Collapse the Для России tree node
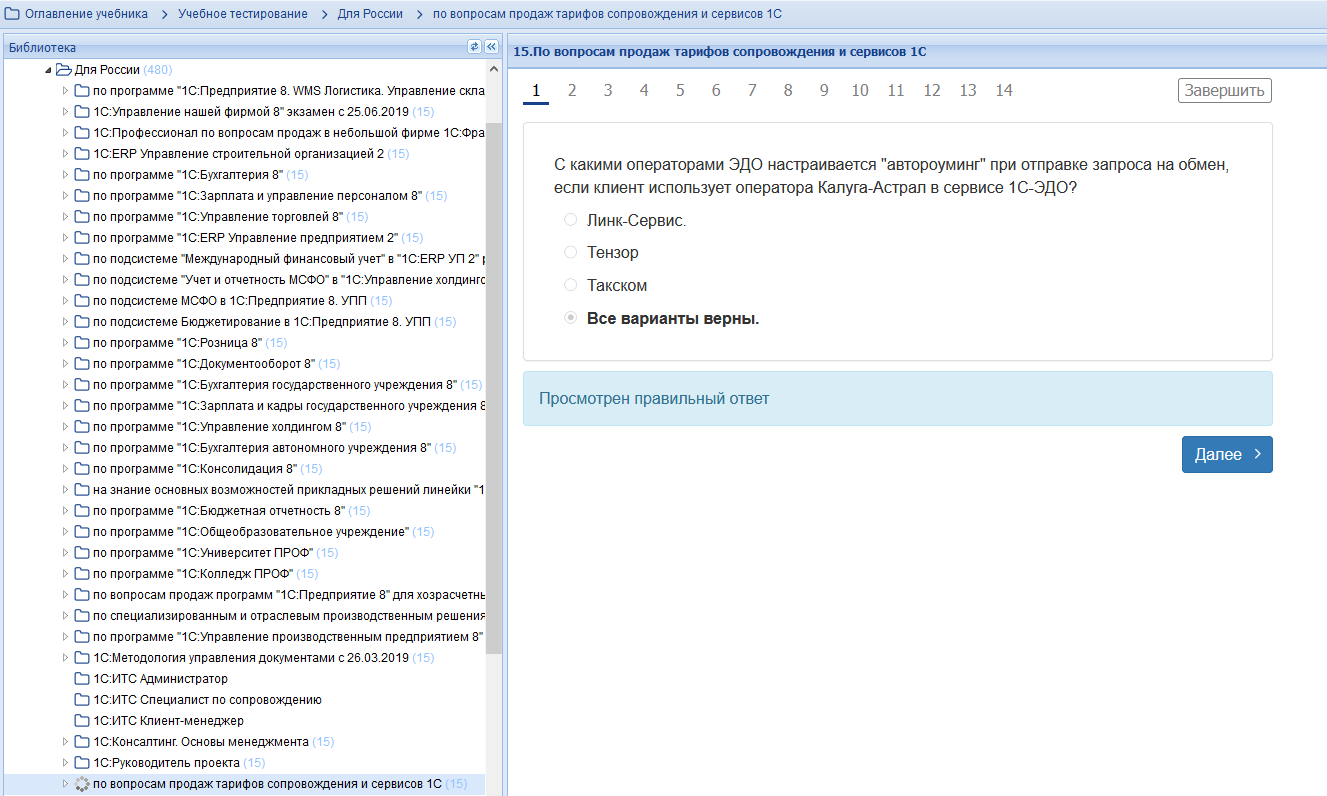 tap(48, 70)
